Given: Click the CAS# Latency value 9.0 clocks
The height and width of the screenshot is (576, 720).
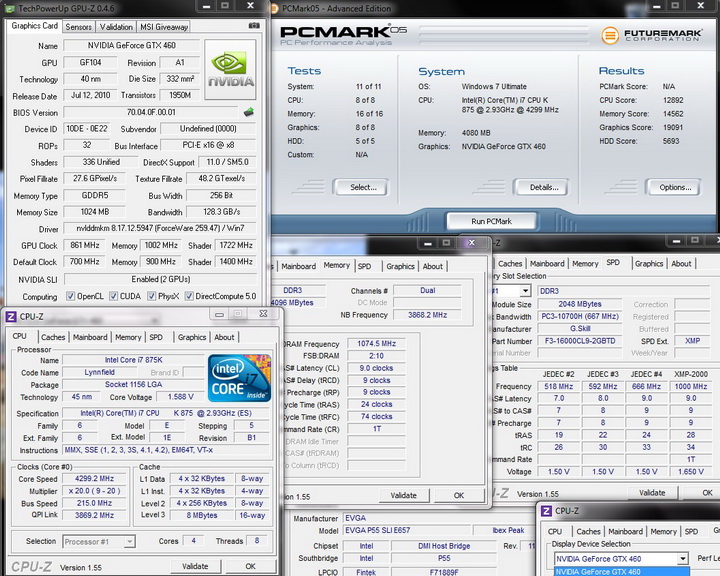Looking at the screenshot, I should 376,368.
